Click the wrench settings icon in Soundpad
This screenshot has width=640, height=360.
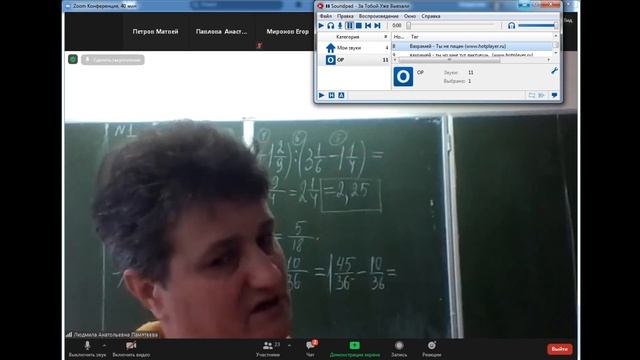tap(554, 71)
